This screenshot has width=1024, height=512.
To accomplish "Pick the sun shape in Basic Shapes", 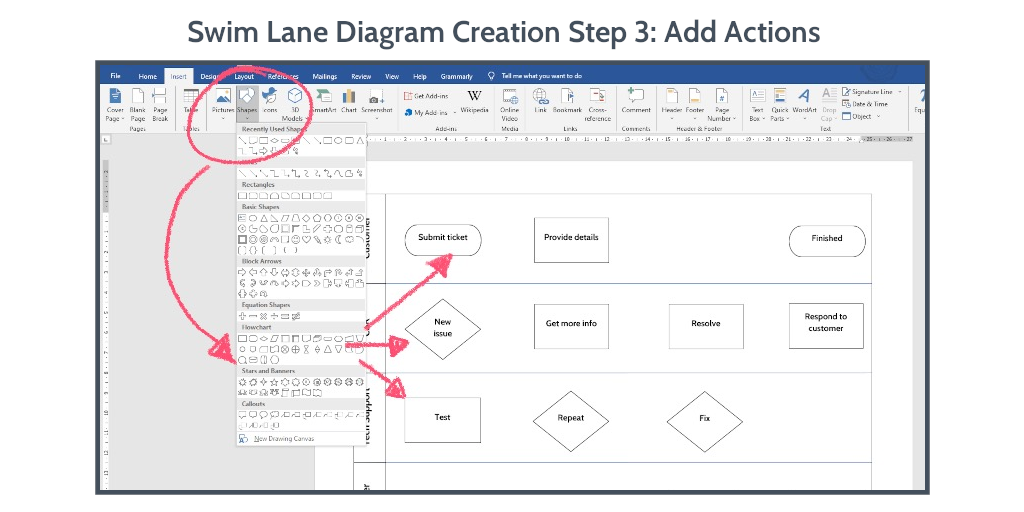I will 327,240.
